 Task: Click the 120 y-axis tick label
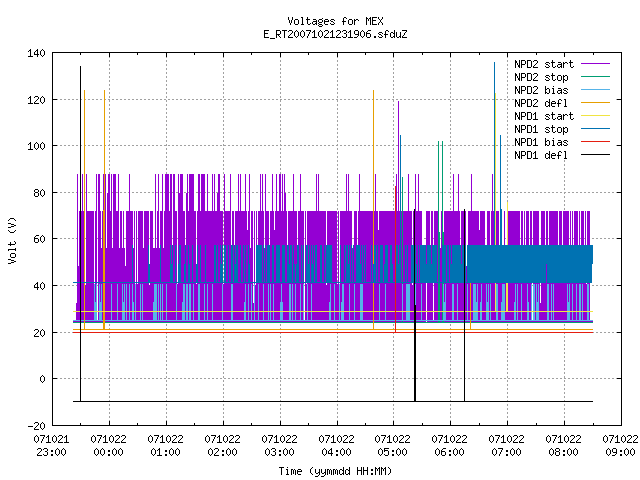click(36, 100)
